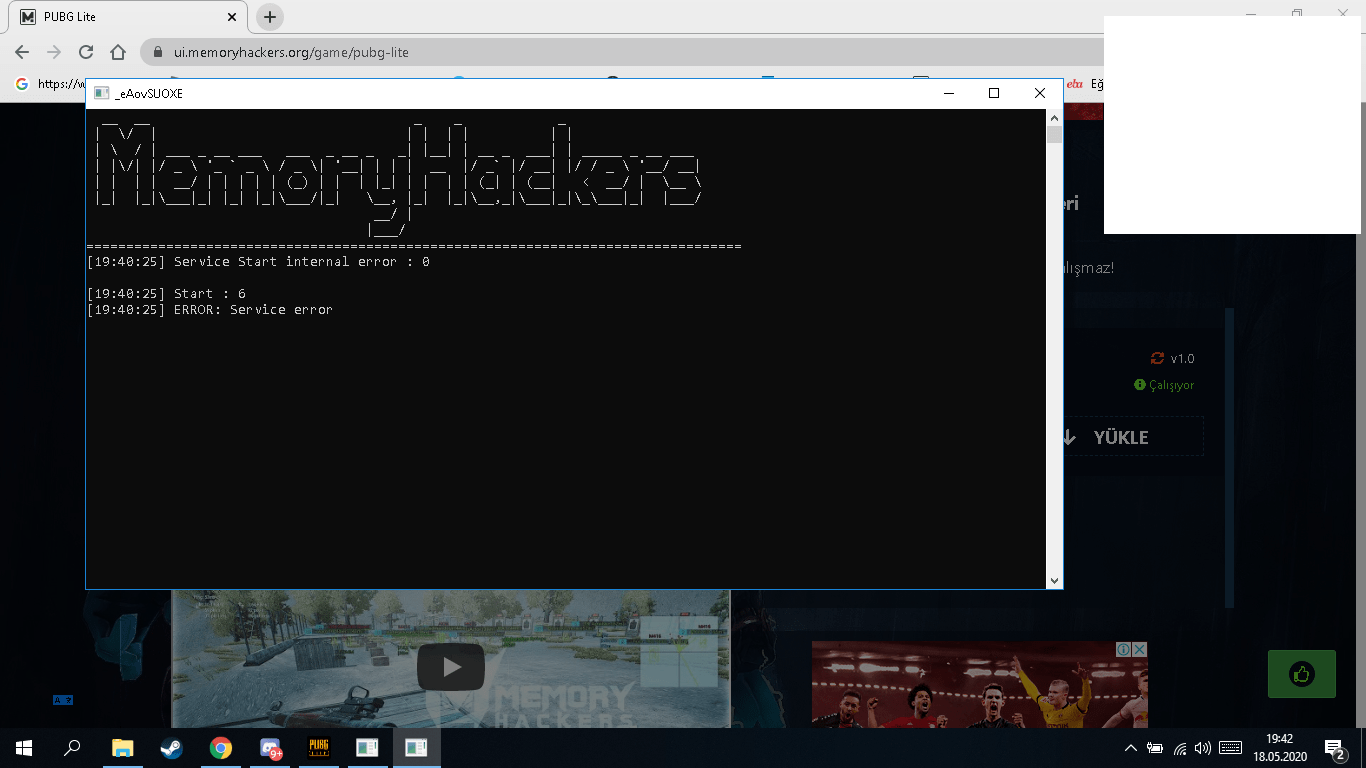This screenshot has height=768, width=1366.
Task: Open Steam from the taskbar
Action: tap(171, 747)
